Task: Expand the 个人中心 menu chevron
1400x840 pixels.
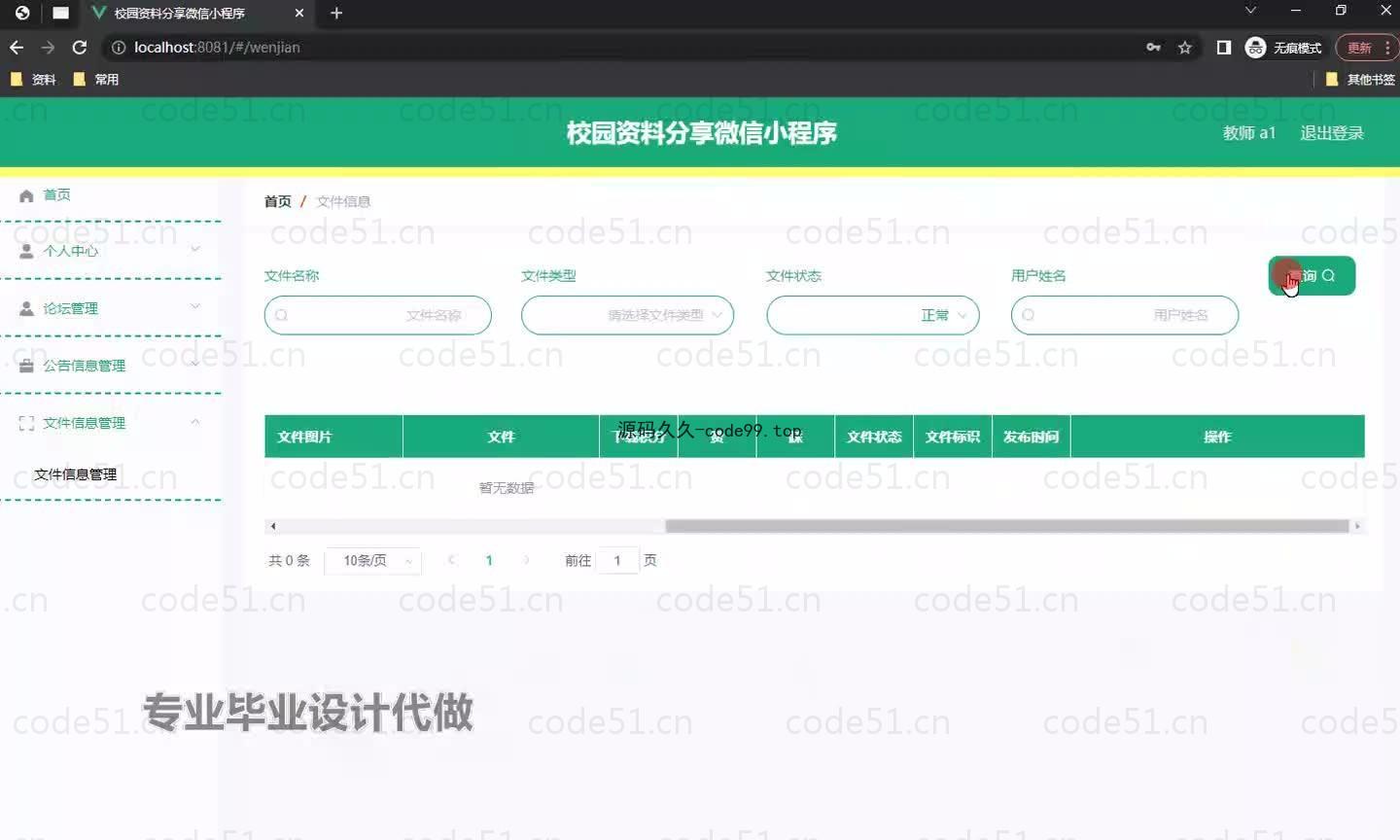Action: [x=195, y=249]
